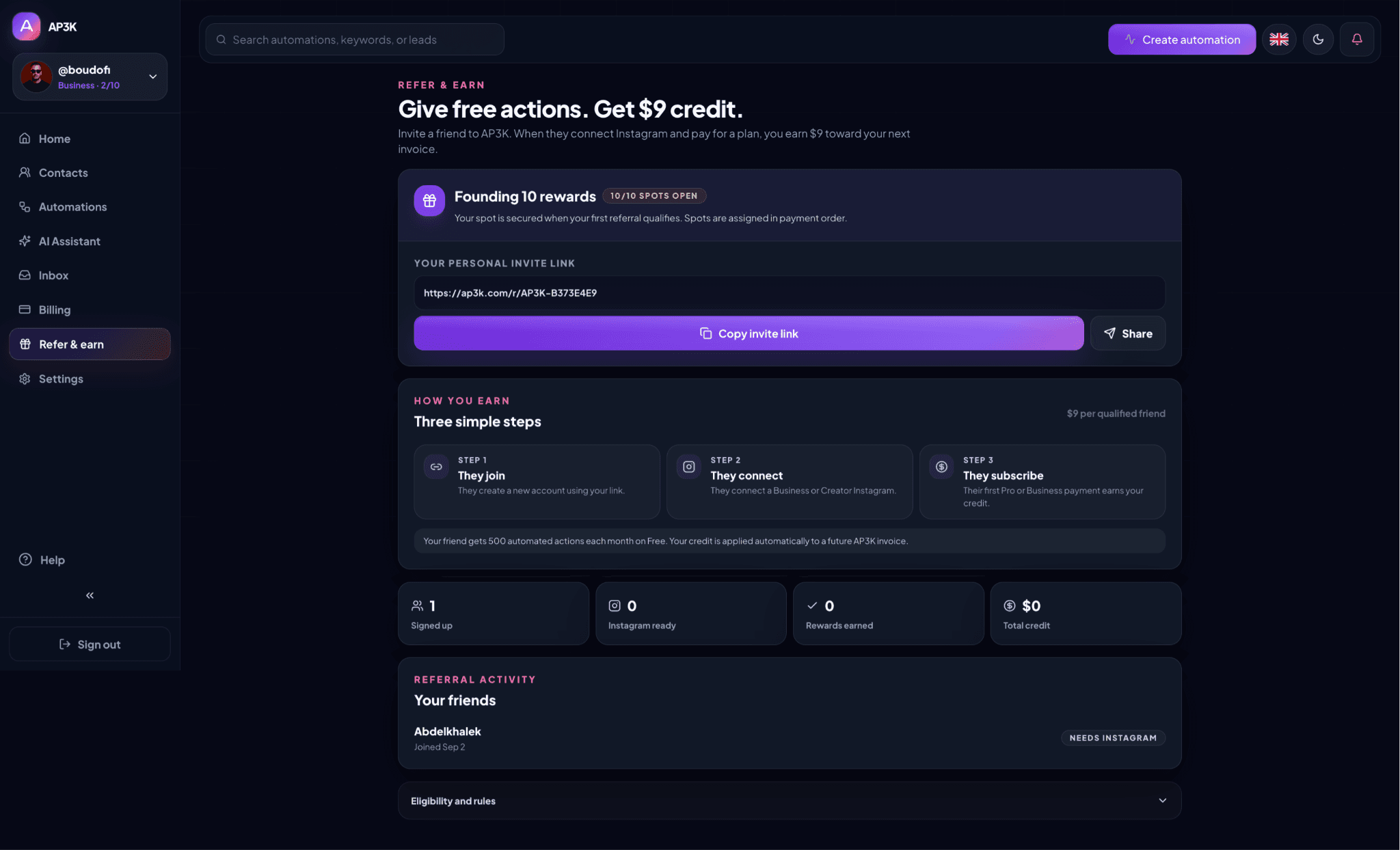This screenshot has width=1400, height=850.
Task: Click the '$9 per qualified friend' text
Action: click(1116, 413)
